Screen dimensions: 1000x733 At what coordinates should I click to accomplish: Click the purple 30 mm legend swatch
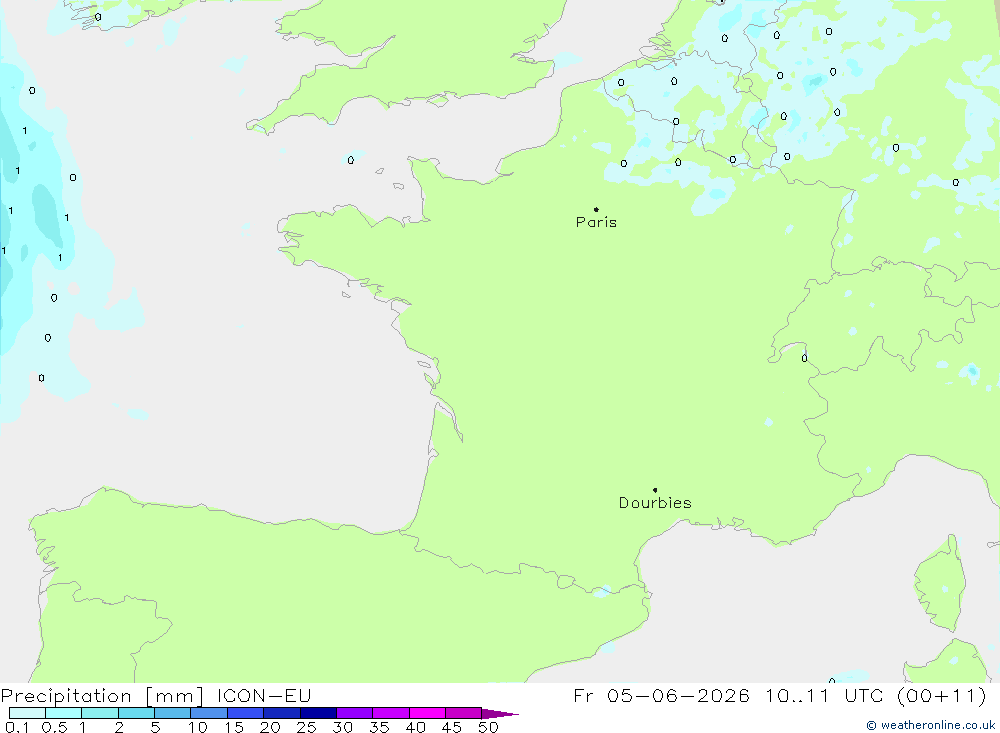(355, 713)
